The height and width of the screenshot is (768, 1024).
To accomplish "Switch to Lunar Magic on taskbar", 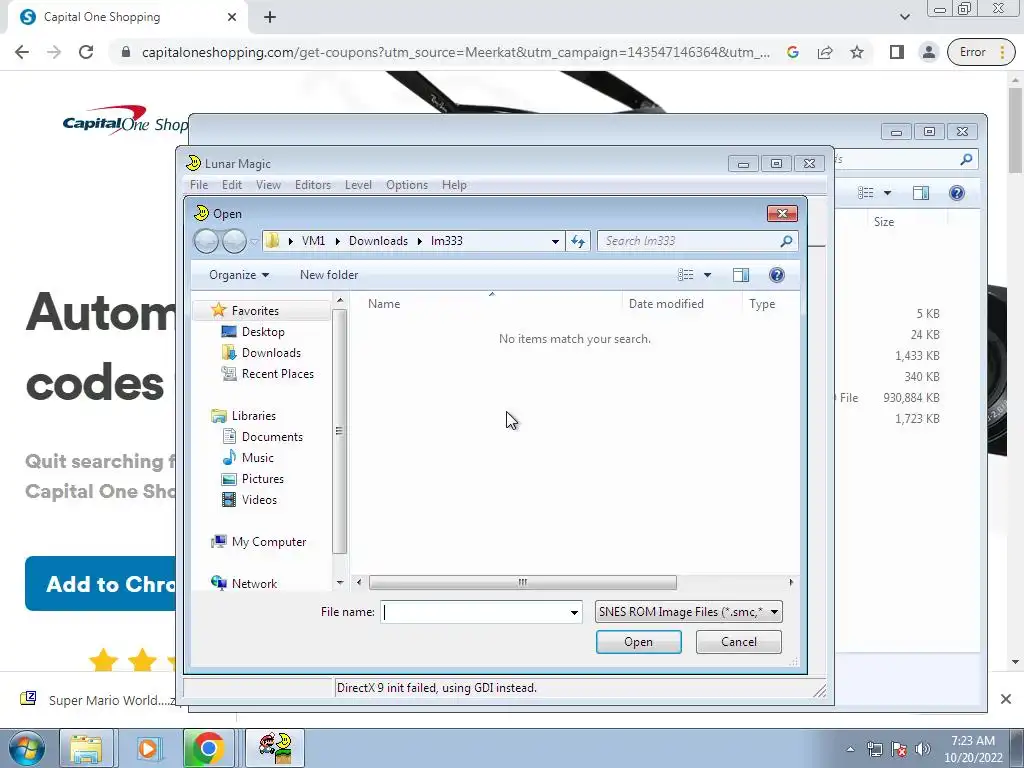I will (275, 748).
